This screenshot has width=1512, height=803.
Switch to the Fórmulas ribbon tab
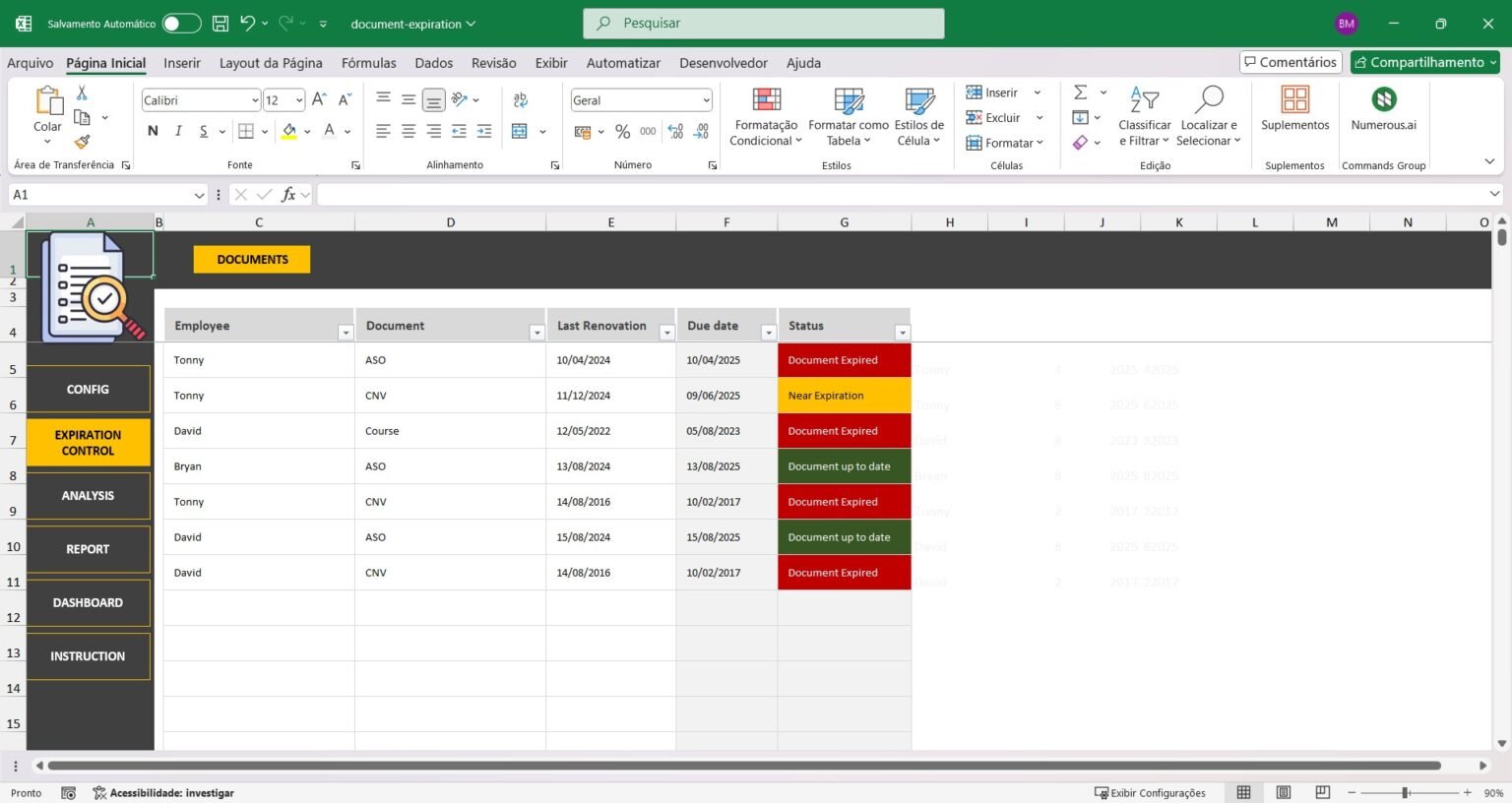tap(368, 62)
